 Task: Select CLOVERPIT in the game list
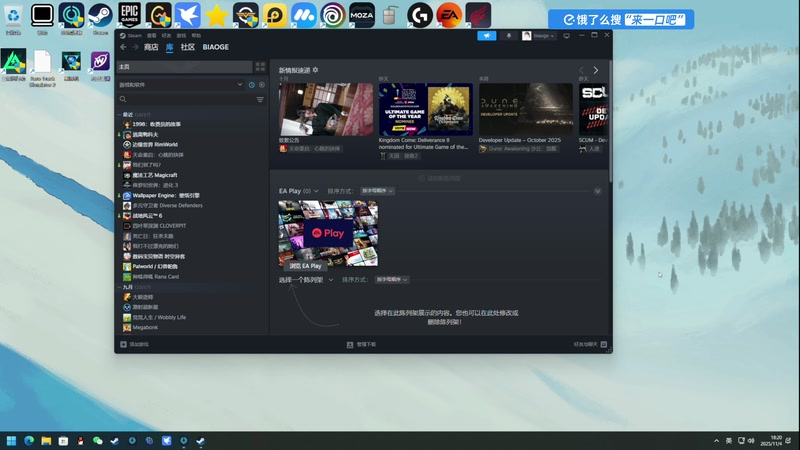[159, 226]
